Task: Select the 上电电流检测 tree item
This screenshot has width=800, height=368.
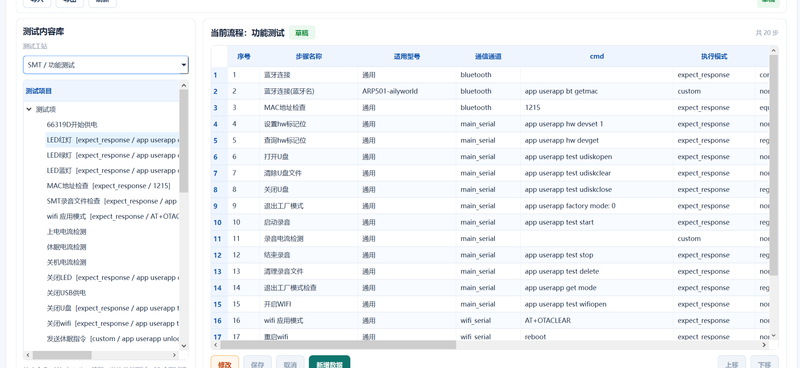Action: 66,232
